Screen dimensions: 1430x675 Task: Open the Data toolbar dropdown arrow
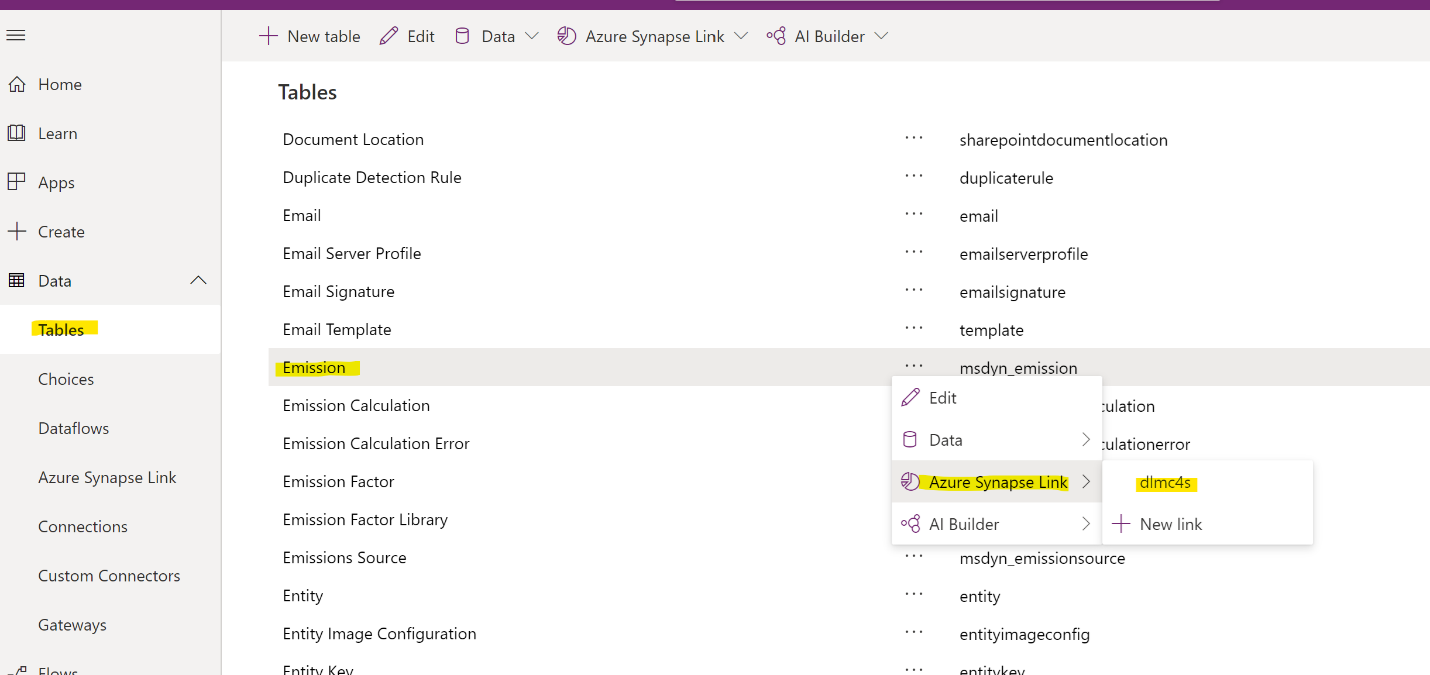(x=532, y=36)
